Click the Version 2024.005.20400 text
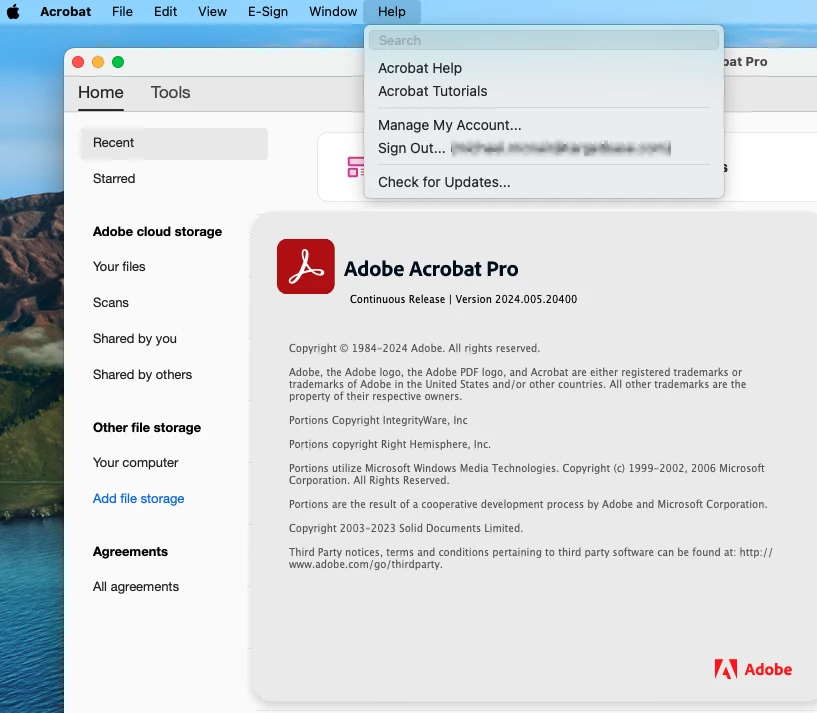Screen dimensions: 817x713 pyautogui.click(x=516, y=299)
